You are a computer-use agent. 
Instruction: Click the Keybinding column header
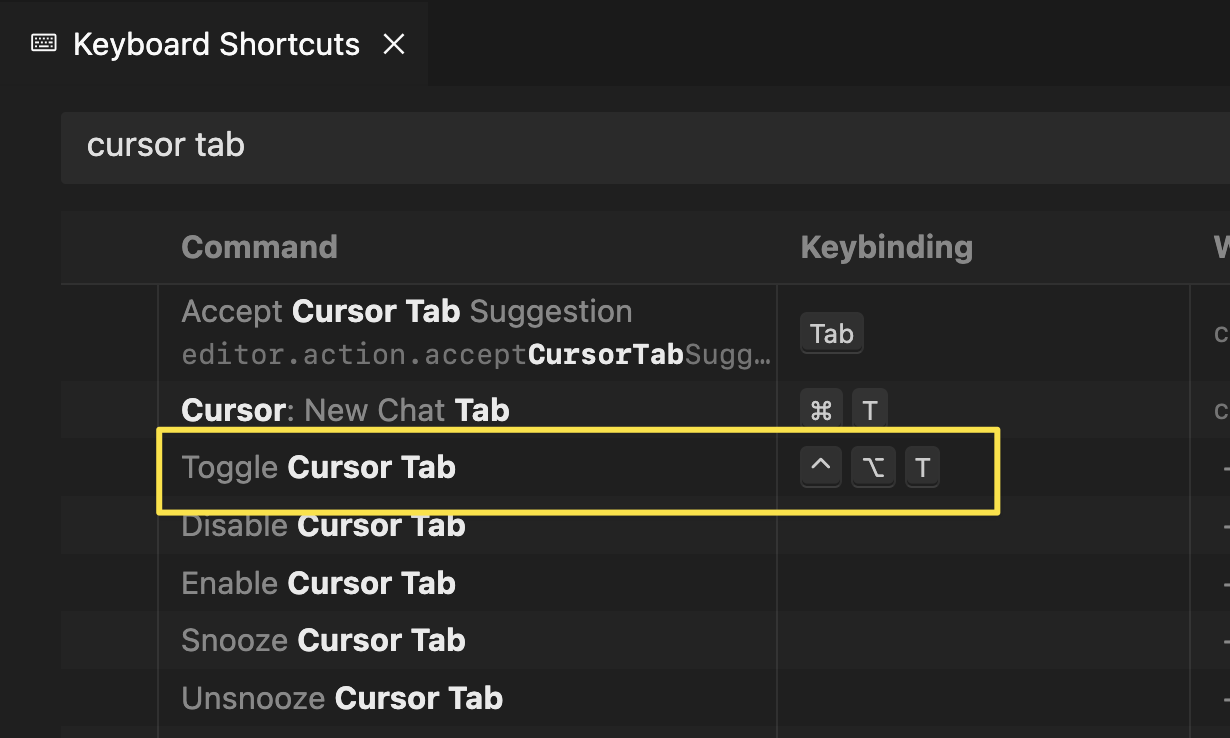(x=886, y=247)
